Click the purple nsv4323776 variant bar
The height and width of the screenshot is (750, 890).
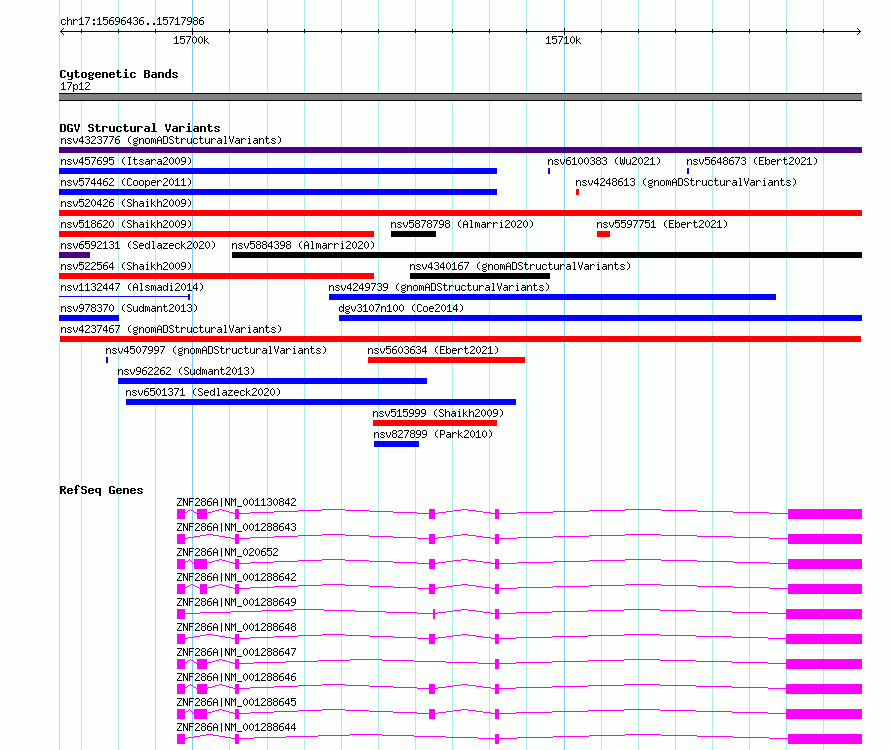(460, 150)
